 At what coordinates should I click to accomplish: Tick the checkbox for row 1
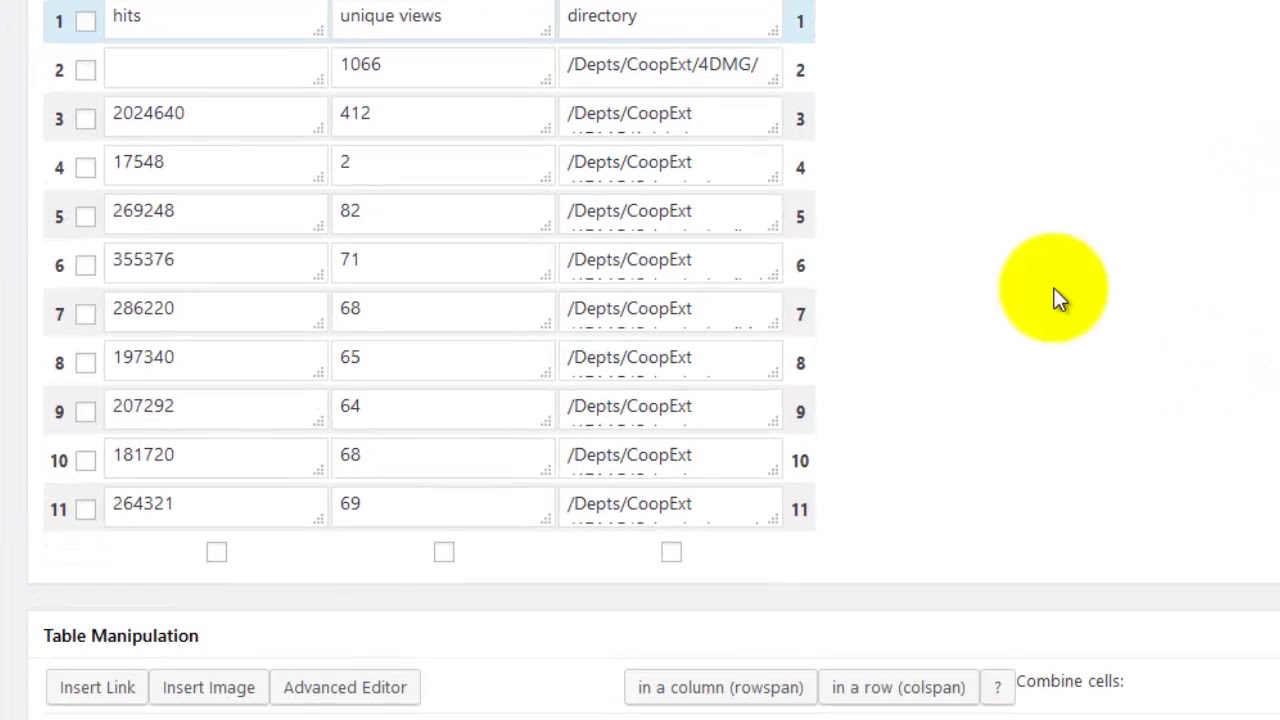[85, 21]
